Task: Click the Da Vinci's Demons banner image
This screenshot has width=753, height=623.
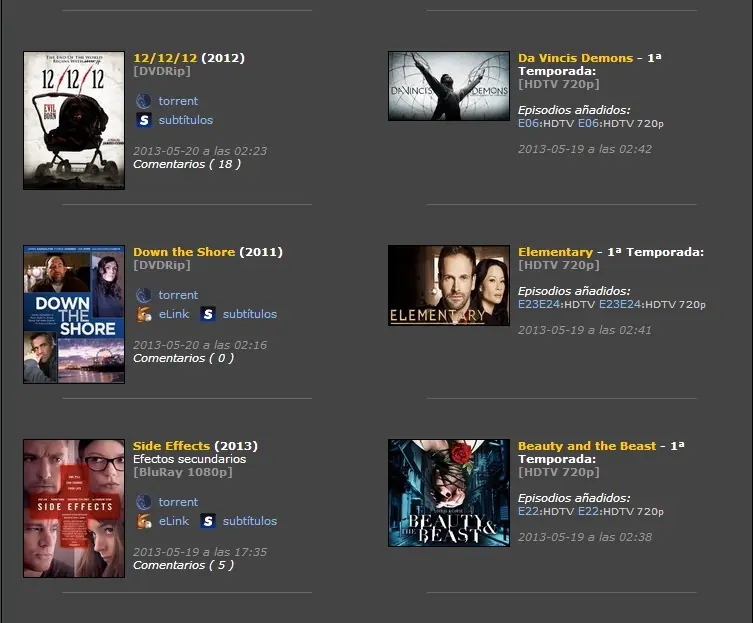Action: pos(449,86)
